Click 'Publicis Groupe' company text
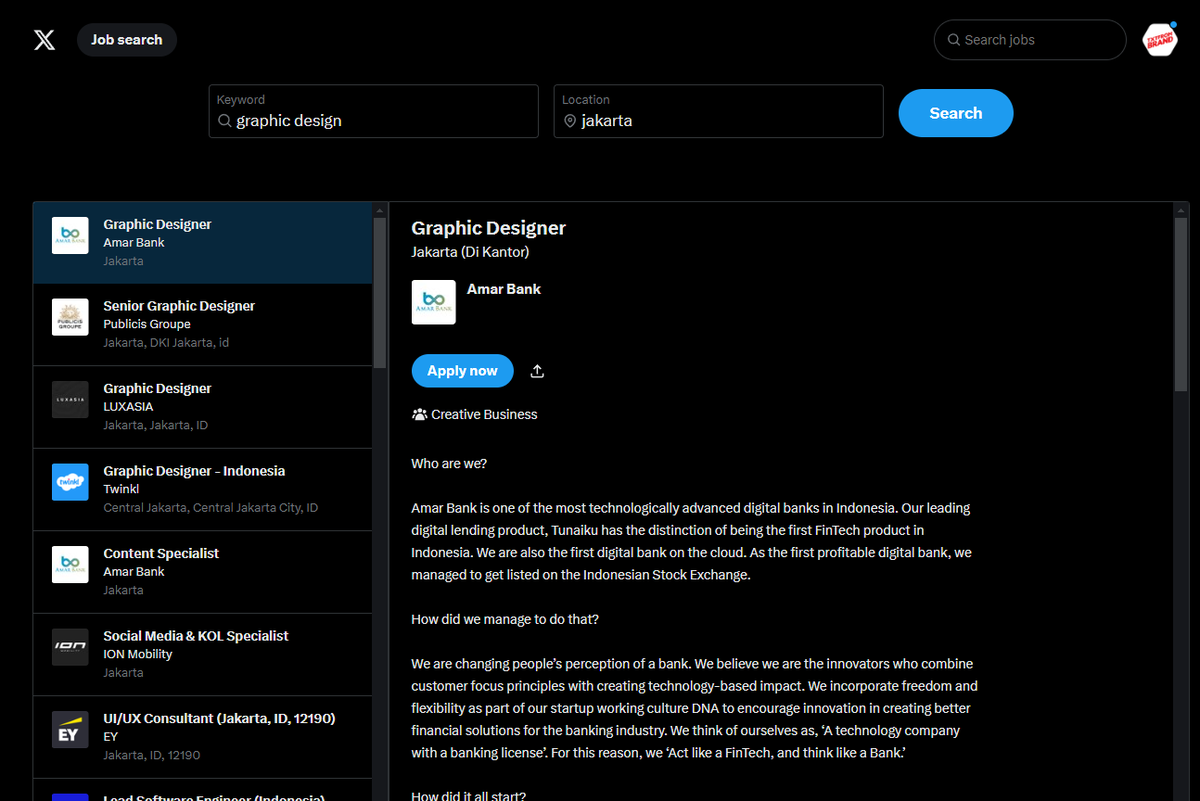This screenshot has width=1200, height=801. click(147, 324)
